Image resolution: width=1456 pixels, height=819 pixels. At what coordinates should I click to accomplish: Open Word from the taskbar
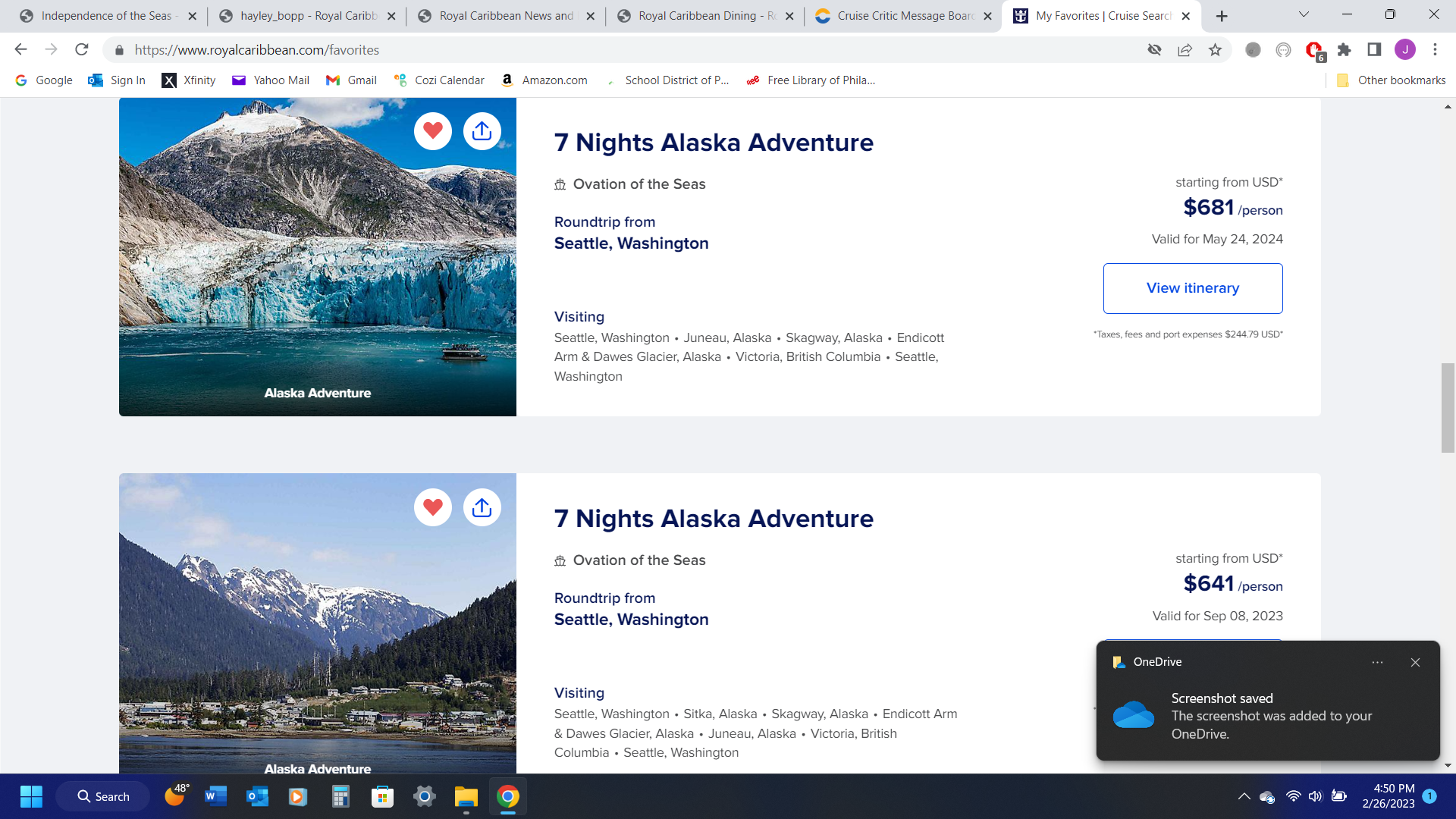215,796
